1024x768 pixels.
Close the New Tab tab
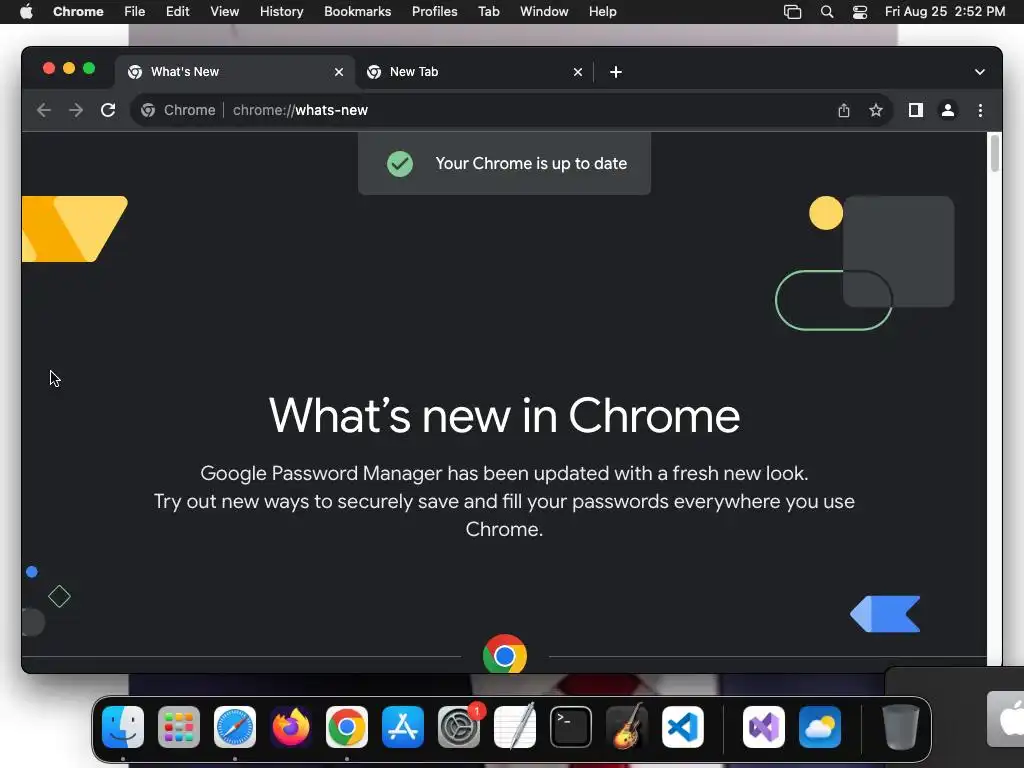pyautogui.click(x=578, y=72)
